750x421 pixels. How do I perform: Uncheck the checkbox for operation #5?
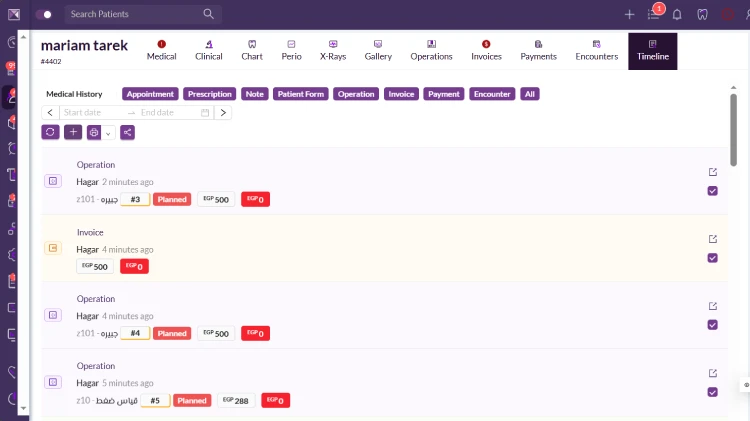pyautogui.click(x=712, y=392)
